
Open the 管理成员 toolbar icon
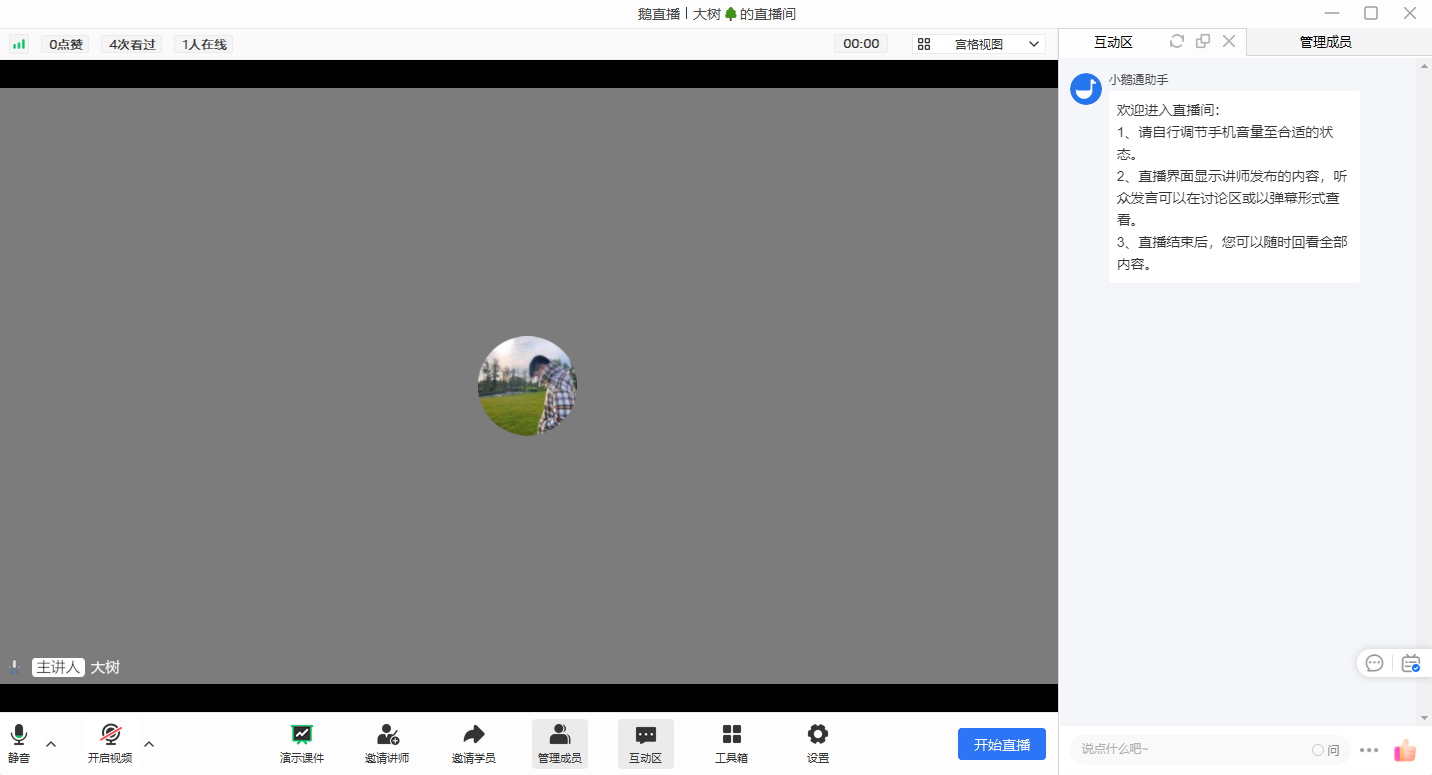pyautogui.click(x=560, y=744)
